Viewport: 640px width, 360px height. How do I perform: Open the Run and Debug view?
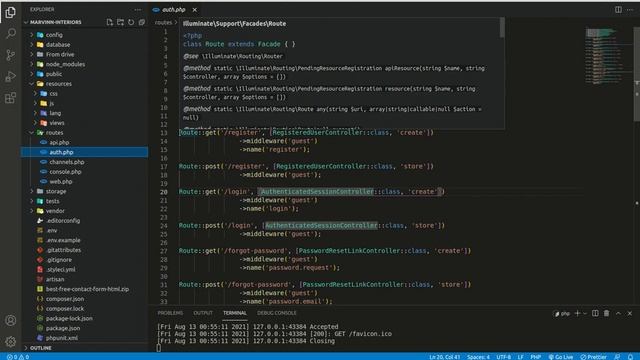coord(11,76)
